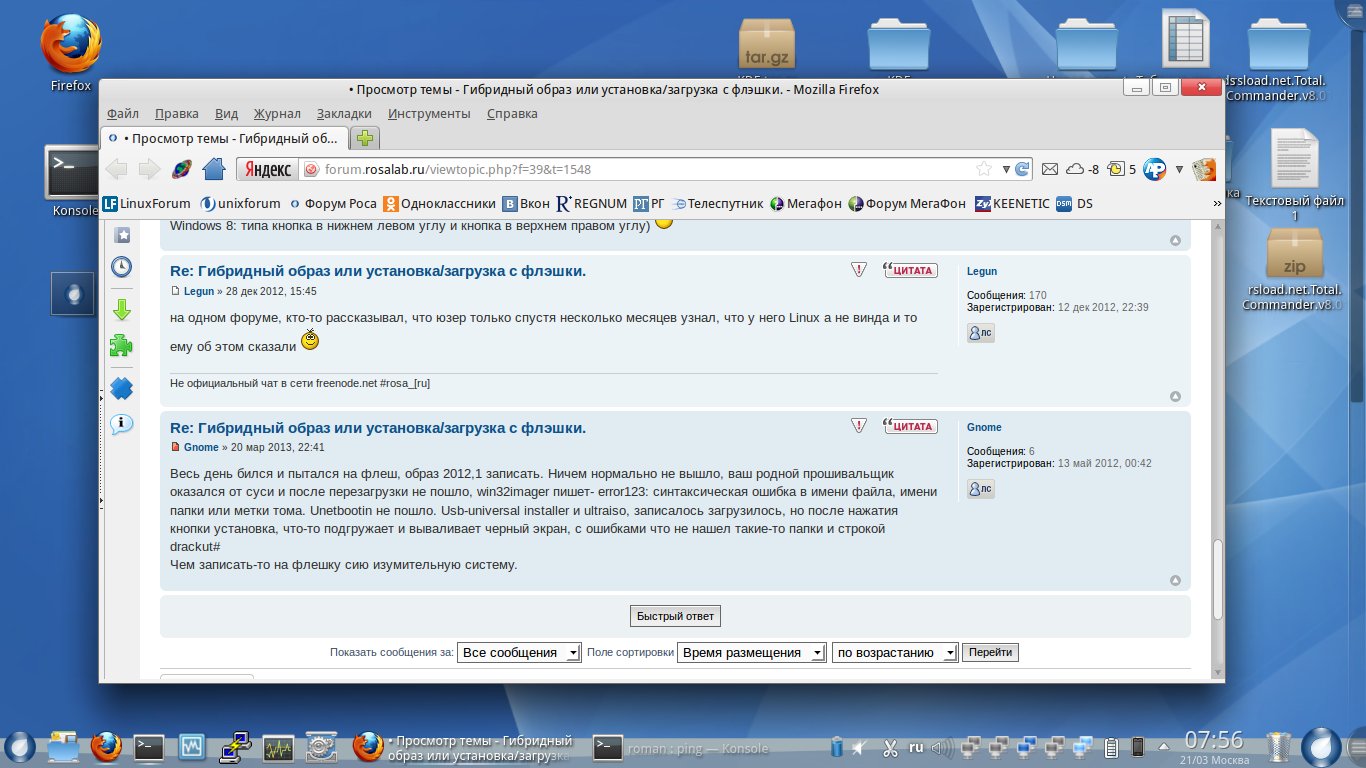The image size is (1366, 768).
Task: Open downloads via green arrow sidebar icon
Action: (121, 309)
